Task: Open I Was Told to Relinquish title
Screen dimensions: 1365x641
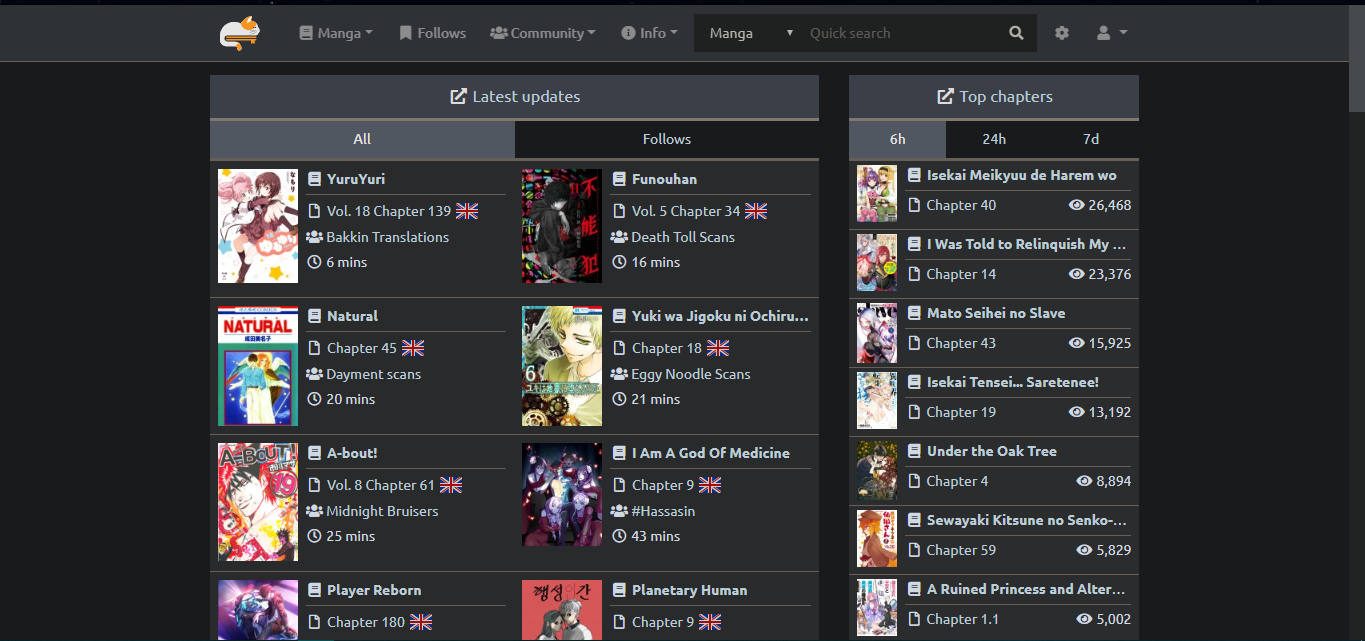Action: [x=1027, y=244]
